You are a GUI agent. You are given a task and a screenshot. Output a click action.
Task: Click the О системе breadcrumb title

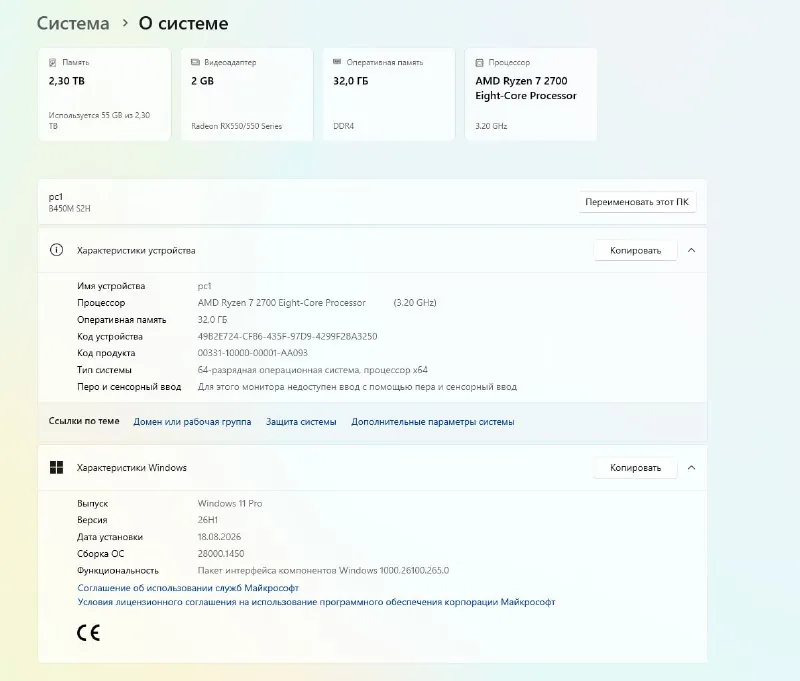[x=184, y=23]
